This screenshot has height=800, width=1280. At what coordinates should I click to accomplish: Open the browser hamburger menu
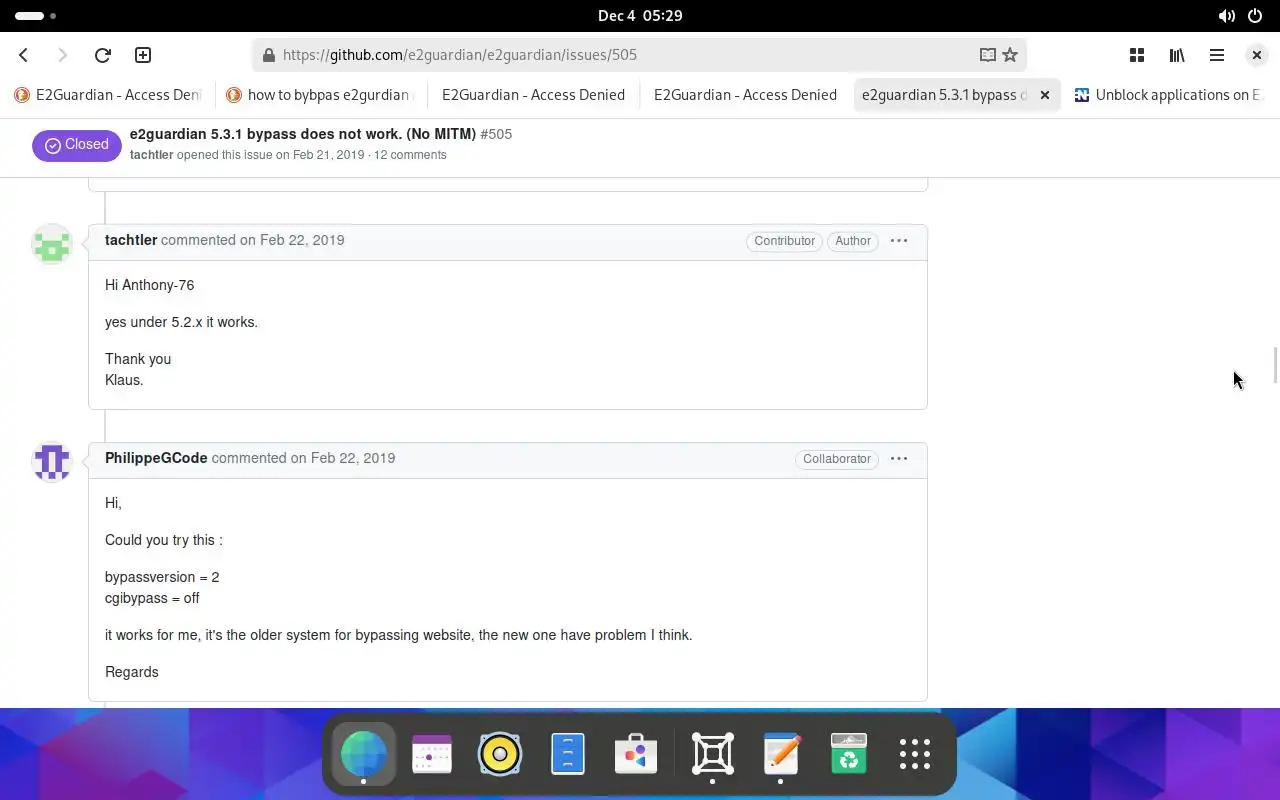point(1217,55)
